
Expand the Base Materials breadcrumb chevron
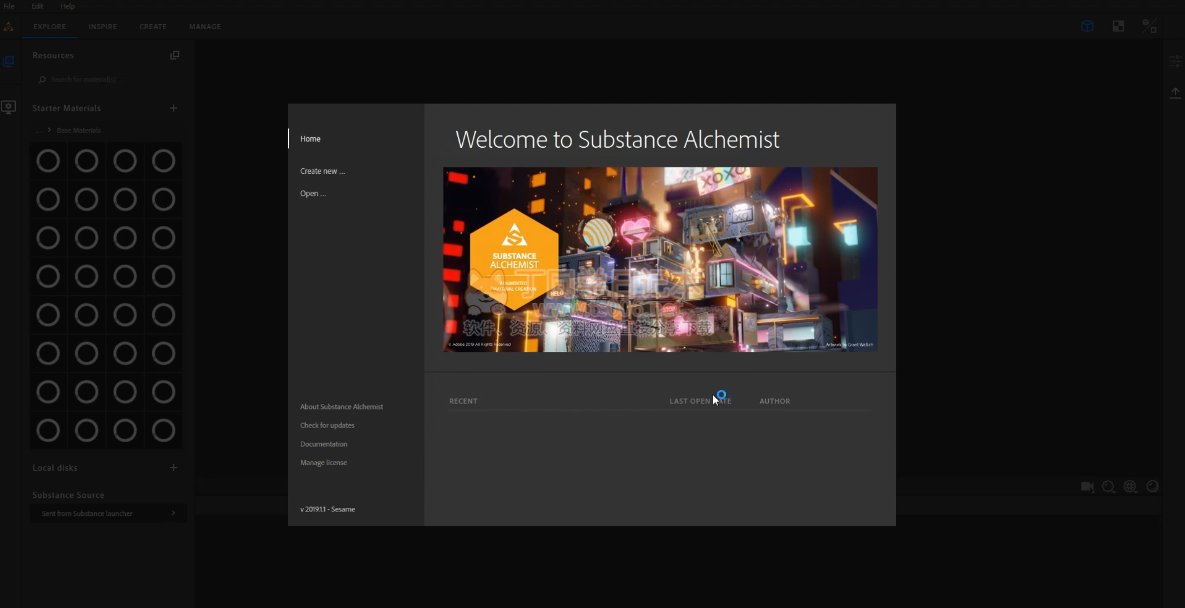click(x=51, y=130)
